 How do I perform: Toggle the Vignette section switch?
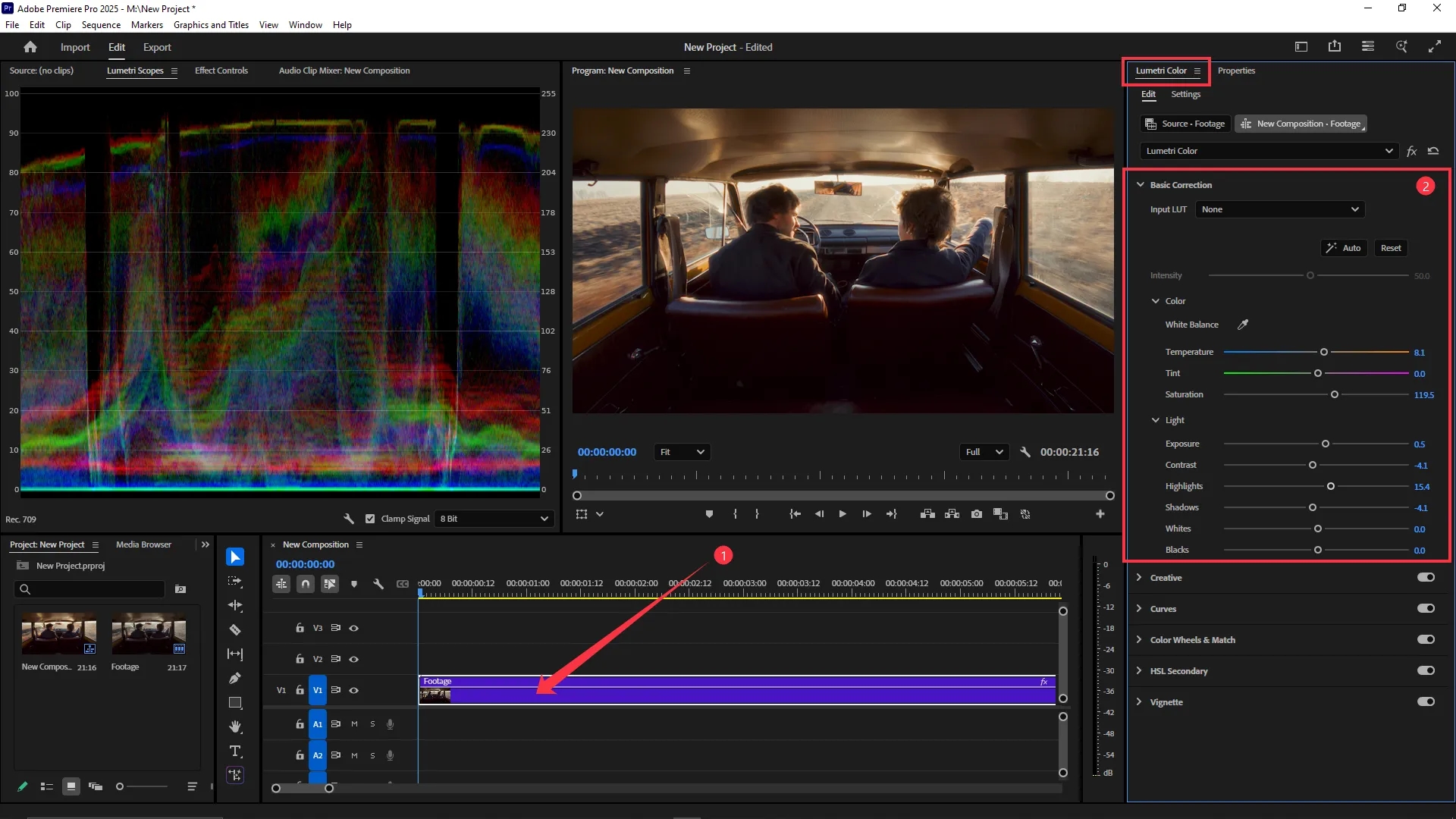(1426, 701)
